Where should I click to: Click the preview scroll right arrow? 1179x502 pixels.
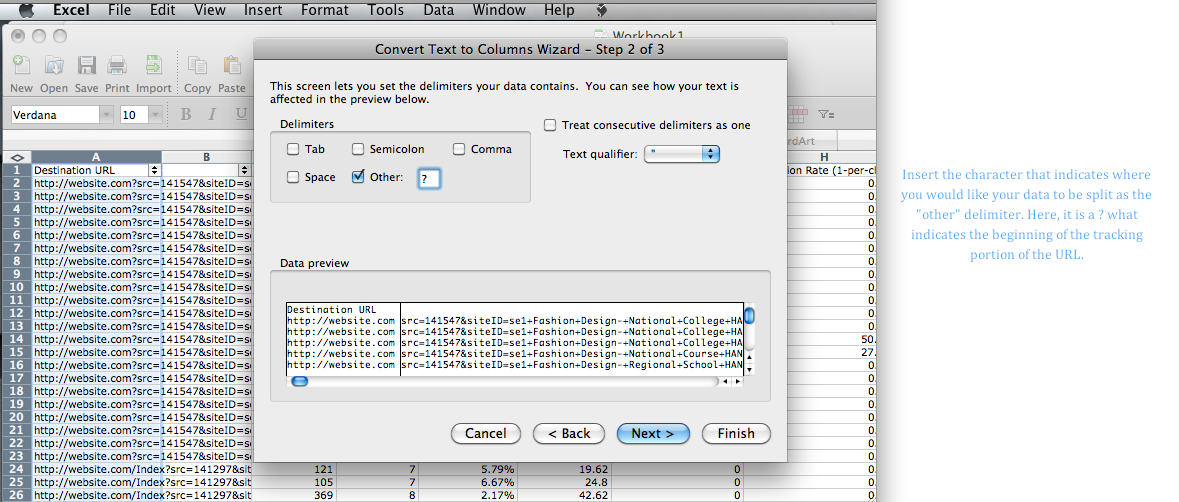[x=738, y=382]
